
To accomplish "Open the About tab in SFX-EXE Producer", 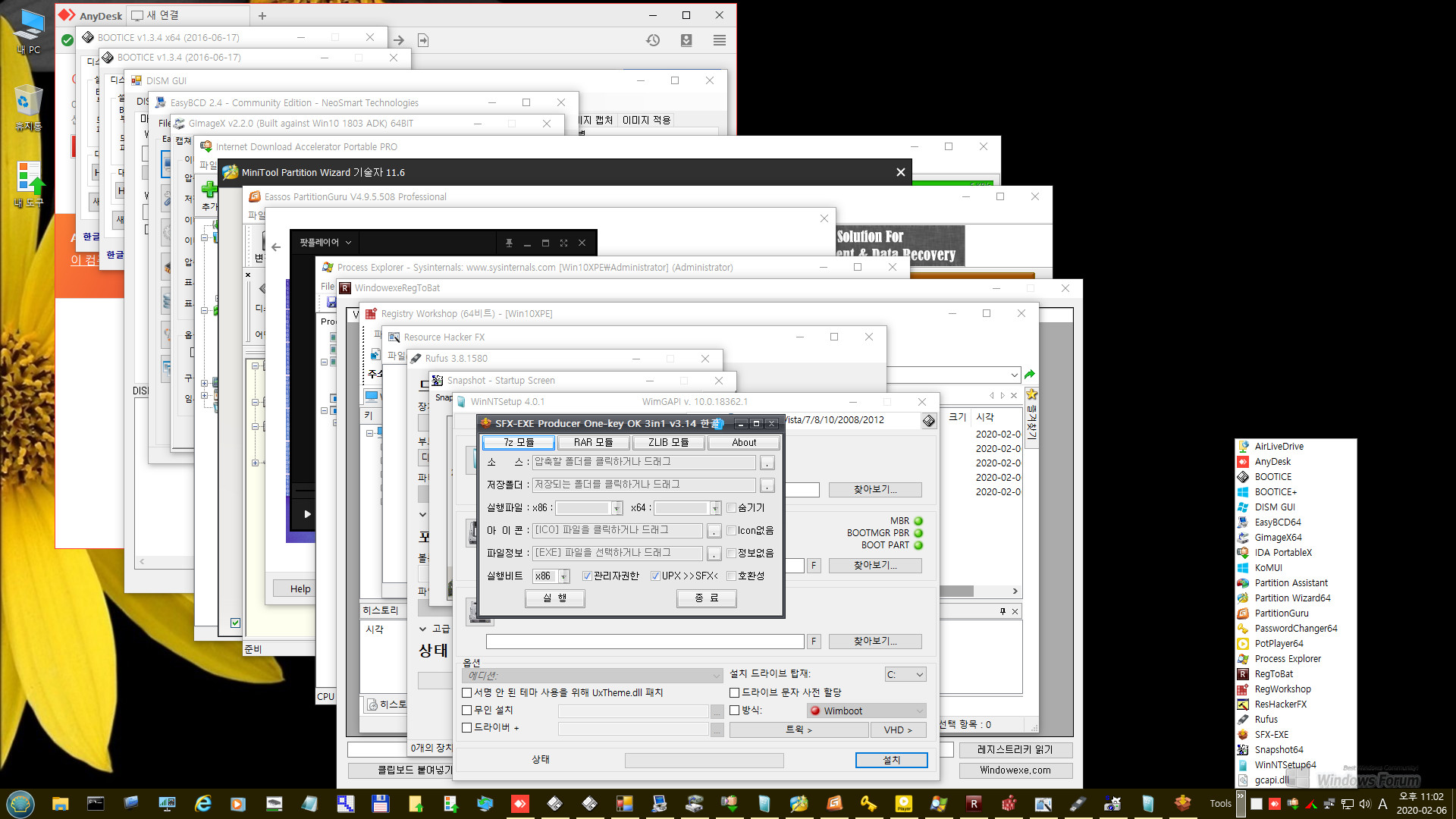I will coord(744,443).
